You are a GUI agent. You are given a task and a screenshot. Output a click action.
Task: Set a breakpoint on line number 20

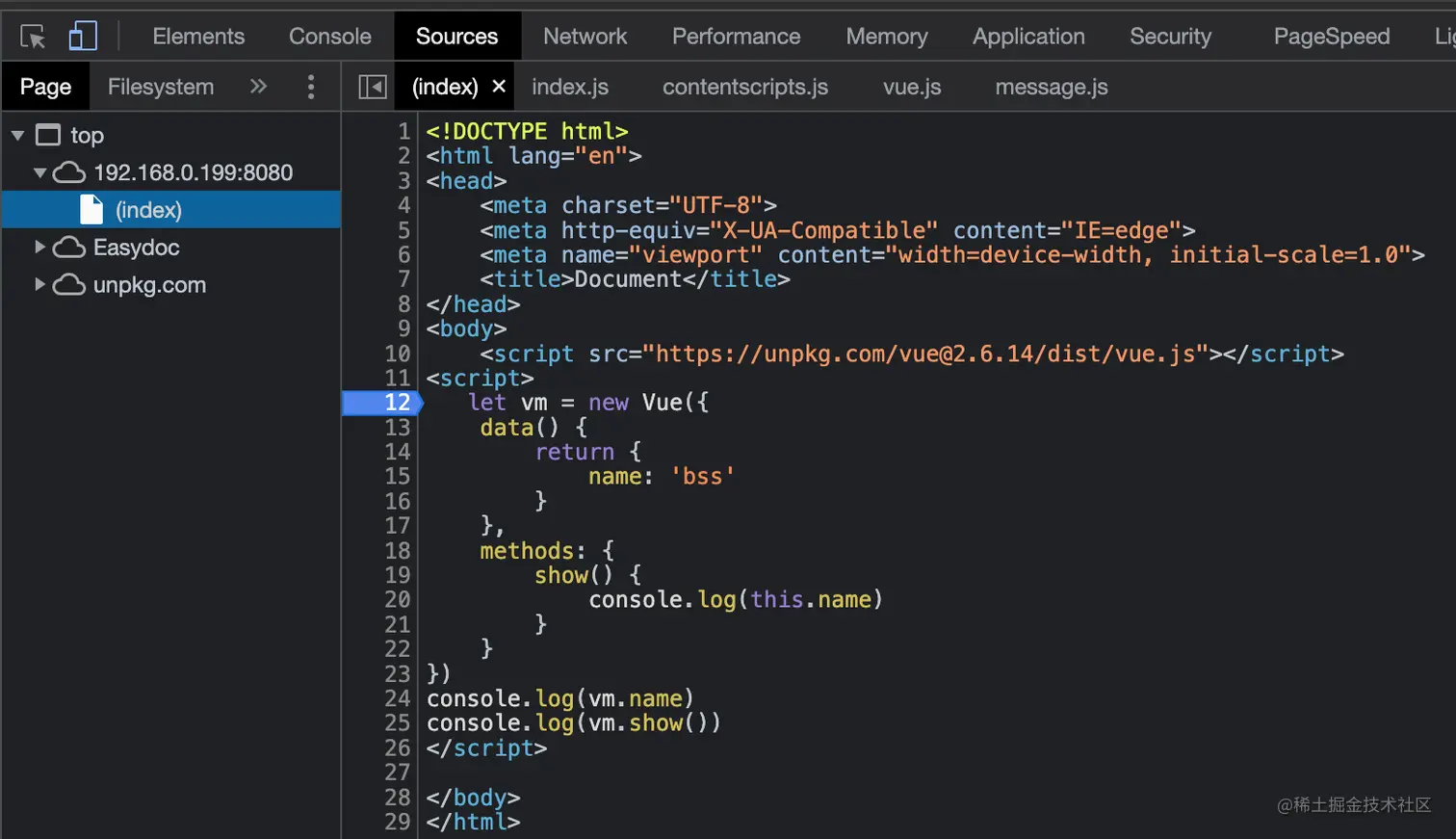coord(398,600)
